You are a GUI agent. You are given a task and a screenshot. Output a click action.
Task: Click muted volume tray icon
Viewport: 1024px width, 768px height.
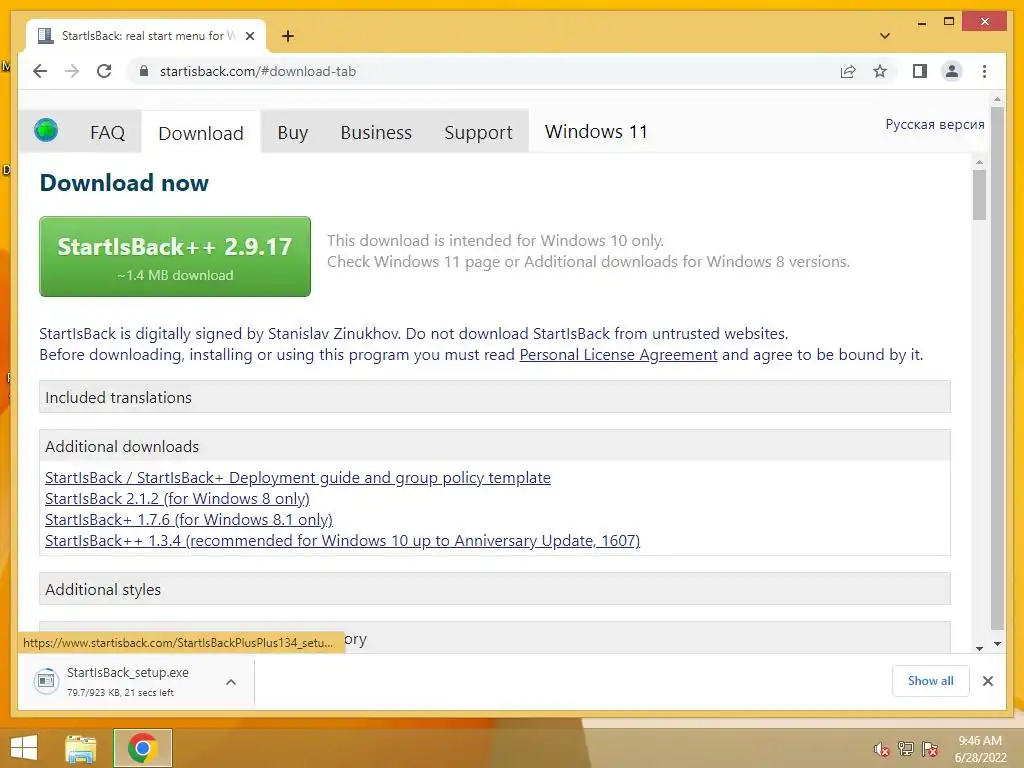click(x=882, y=749)
